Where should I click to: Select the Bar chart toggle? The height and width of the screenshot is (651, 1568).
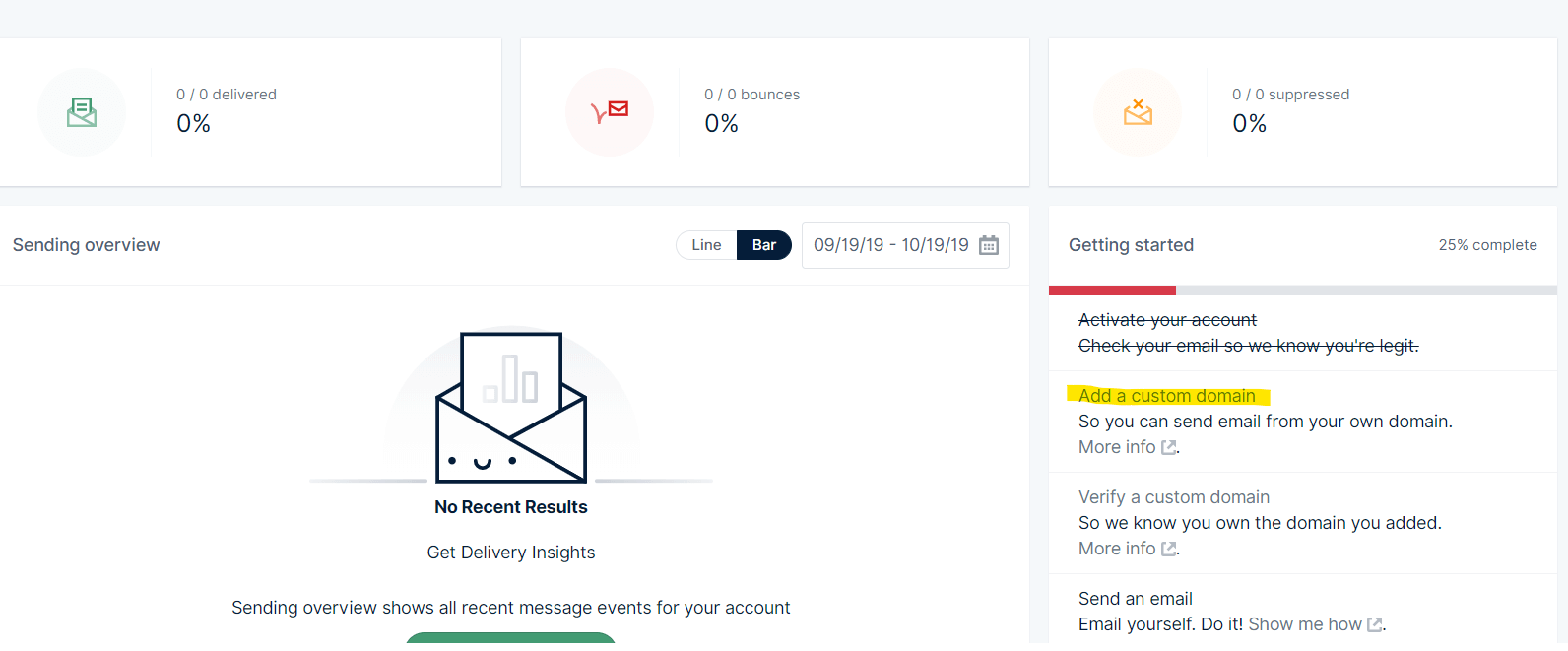tap(764, 245)
